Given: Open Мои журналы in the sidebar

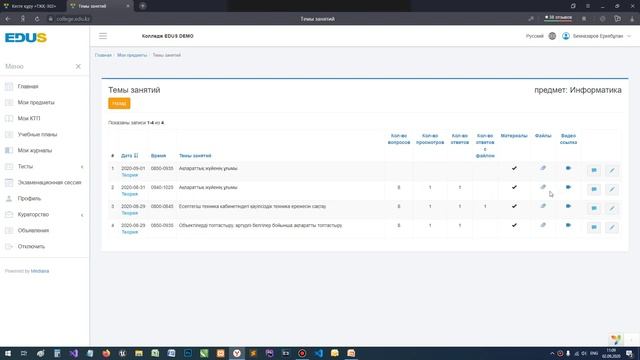Looking at the screenshot, I should coord(35,150).
